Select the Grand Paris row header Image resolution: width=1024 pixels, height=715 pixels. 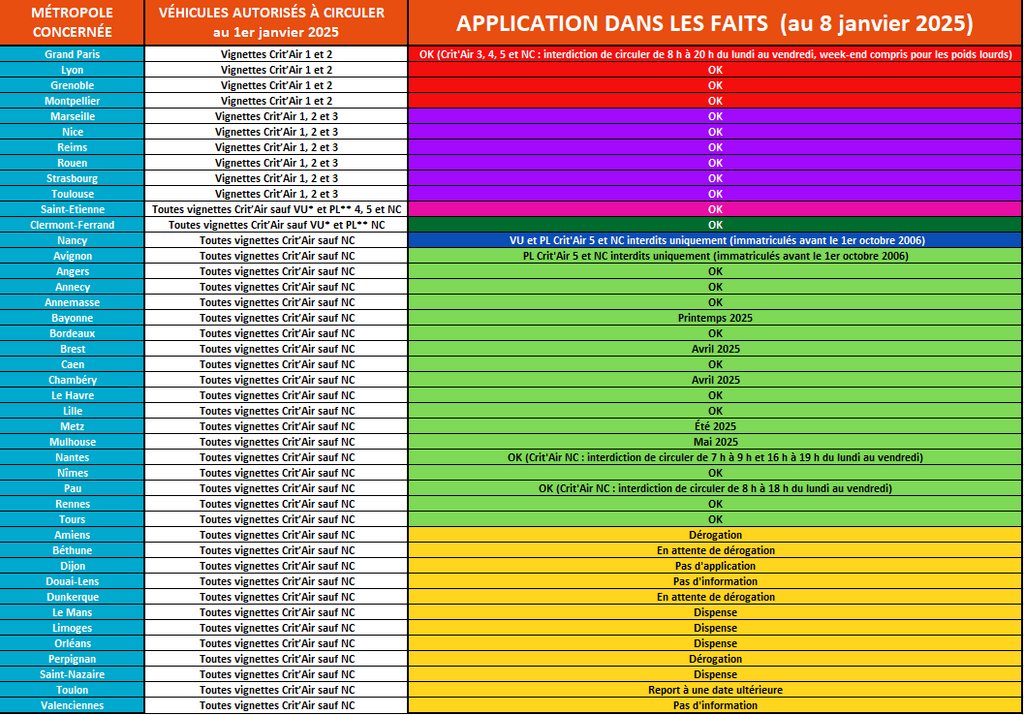click(71, 54)
